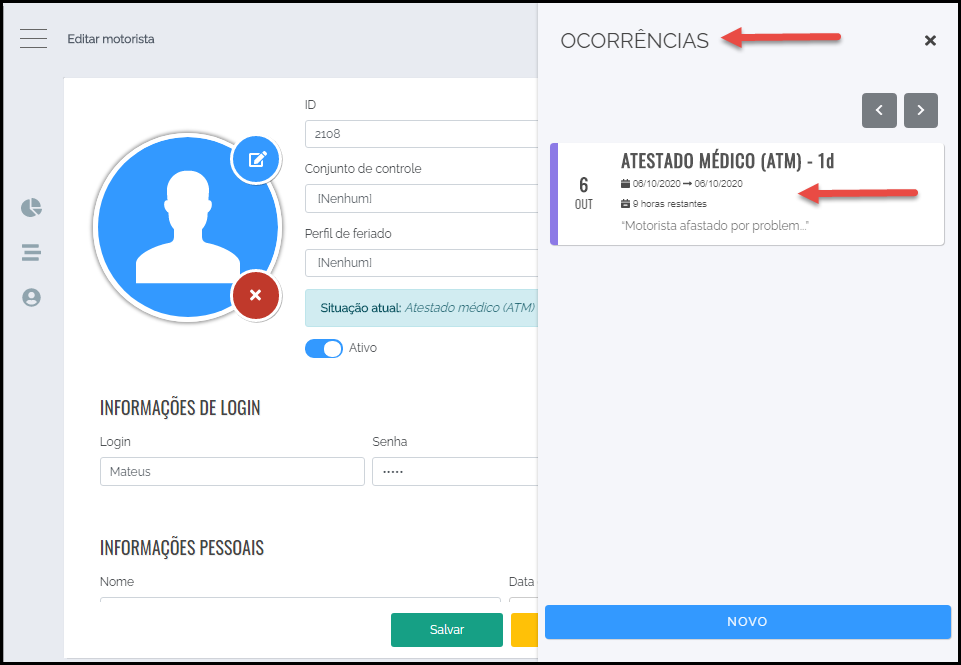Click the ID input field
This screenshot has height=665, width=961.
(x=420, y=134)
